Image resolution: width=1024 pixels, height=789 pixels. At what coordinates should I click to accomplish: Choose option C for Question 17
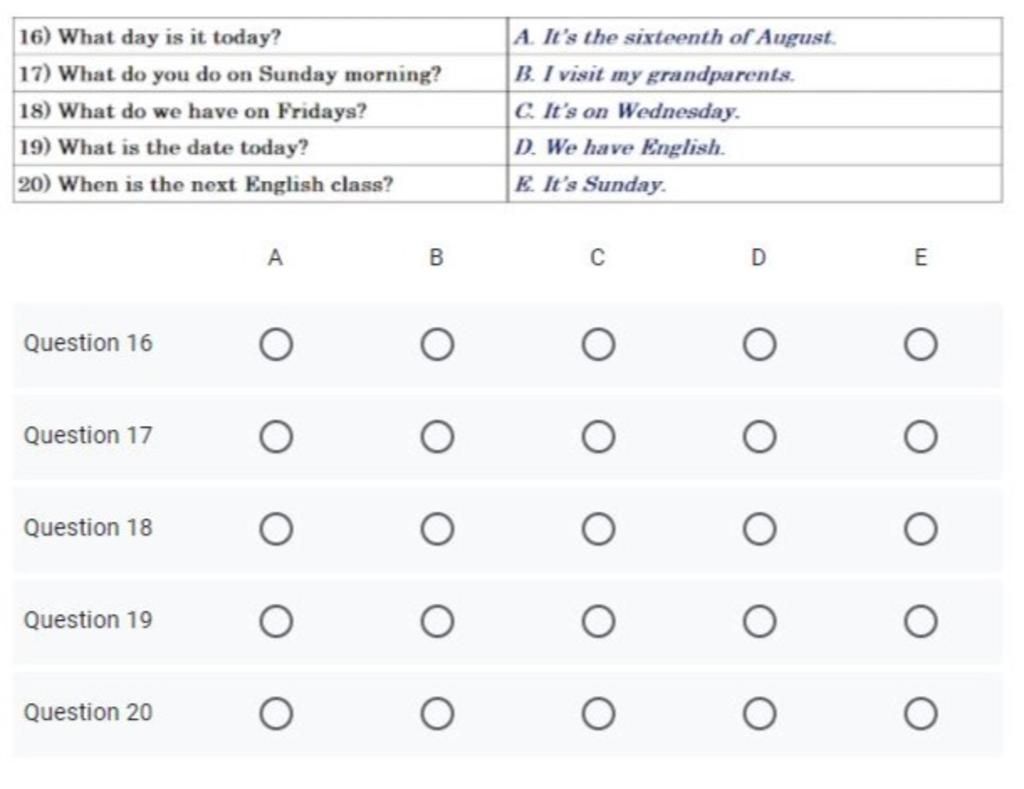[x=598, y=437]
